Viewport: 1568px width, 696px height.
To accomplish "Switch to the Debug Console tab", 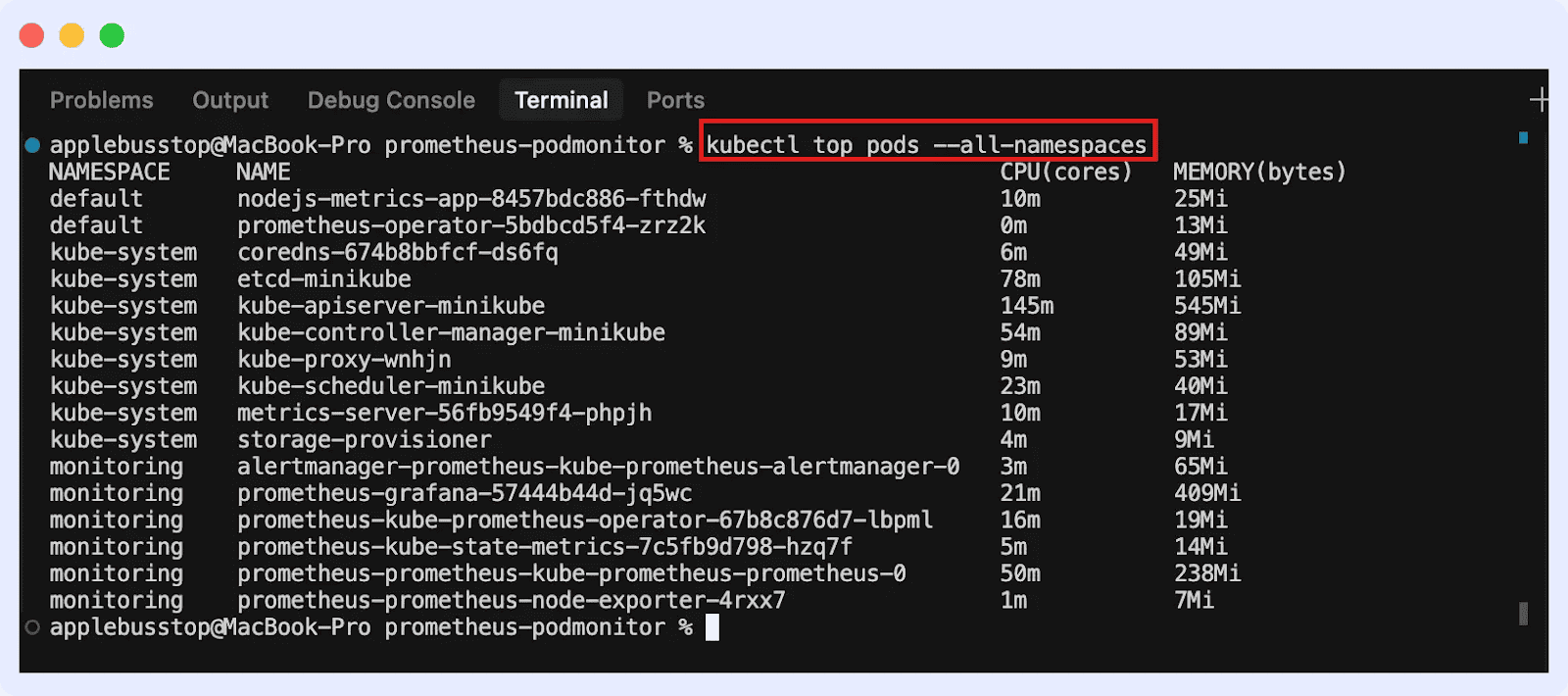I will 391,99.
